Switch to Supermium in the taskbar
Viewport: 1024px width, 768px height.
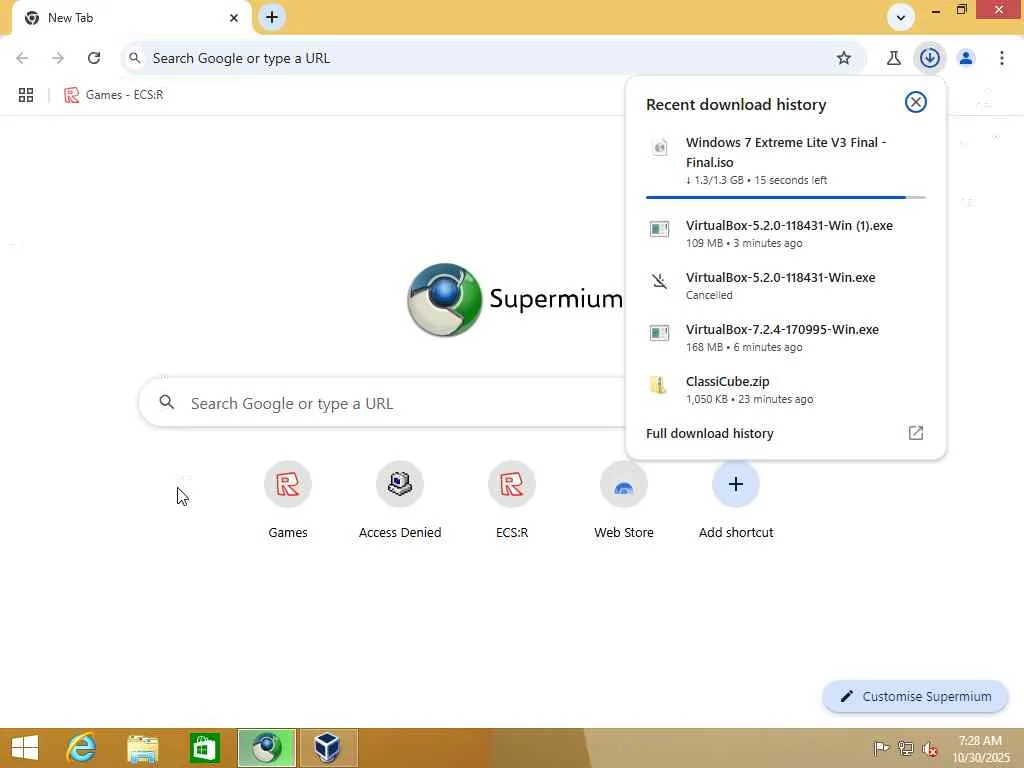tap(266, 748)
